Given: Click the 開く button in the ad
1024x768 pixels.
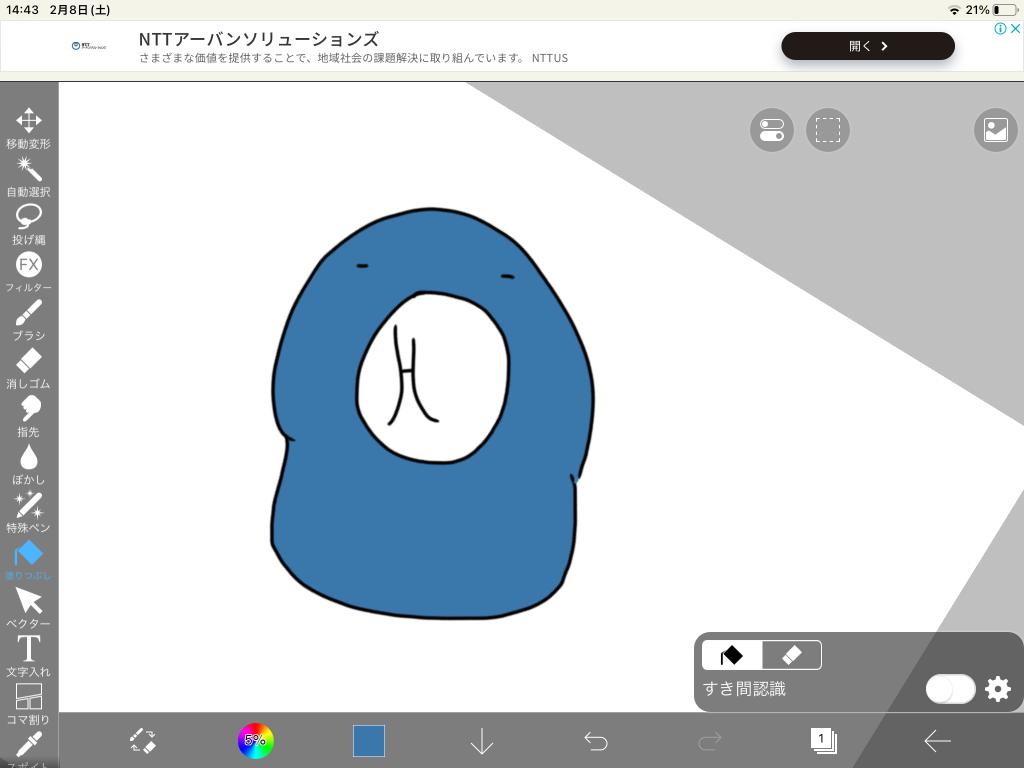Looking at the screenshot, I should pyautogui.click(x=867, y=46).
